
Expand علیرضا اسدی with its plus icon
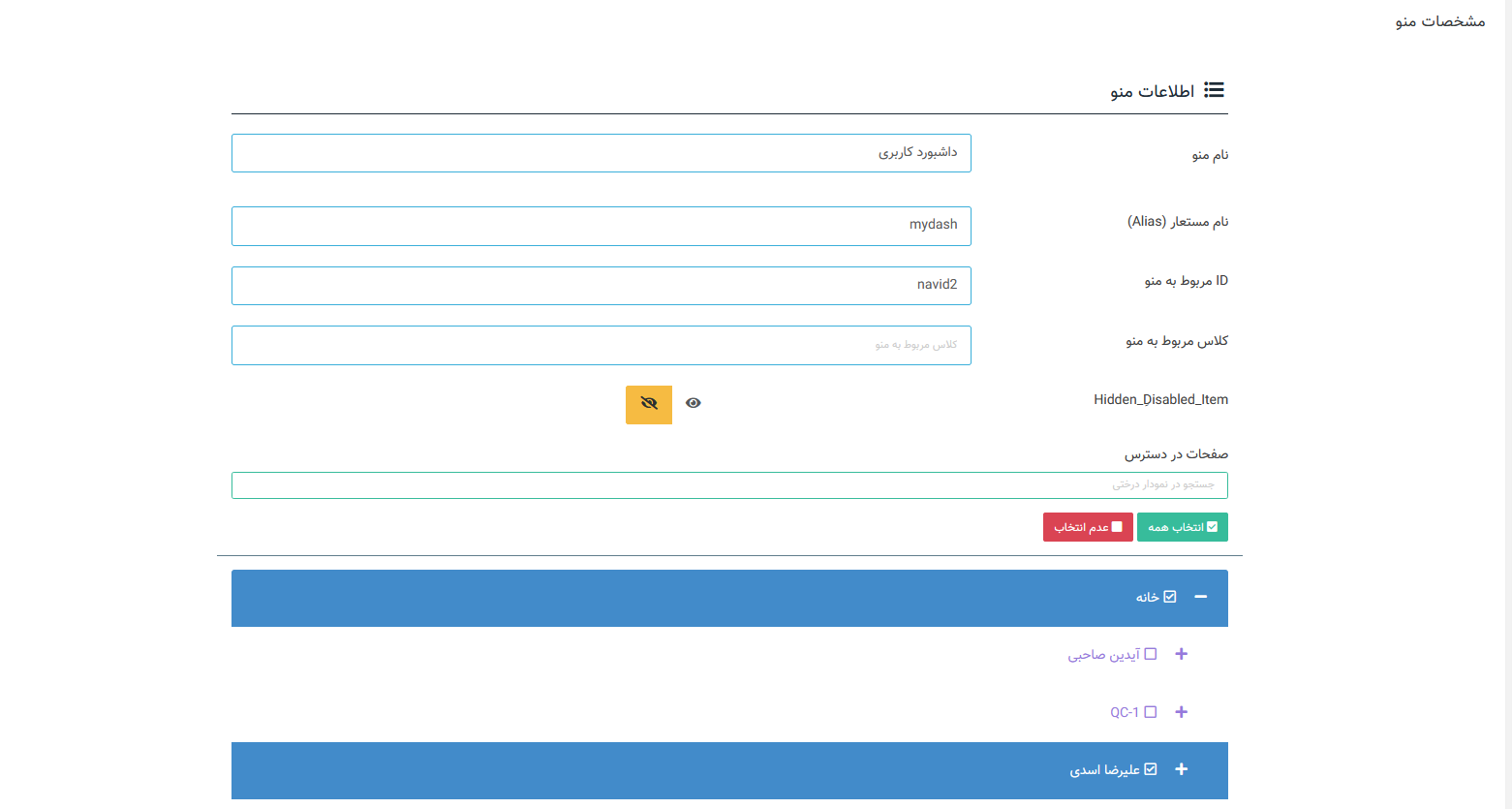click(1181, 768)
